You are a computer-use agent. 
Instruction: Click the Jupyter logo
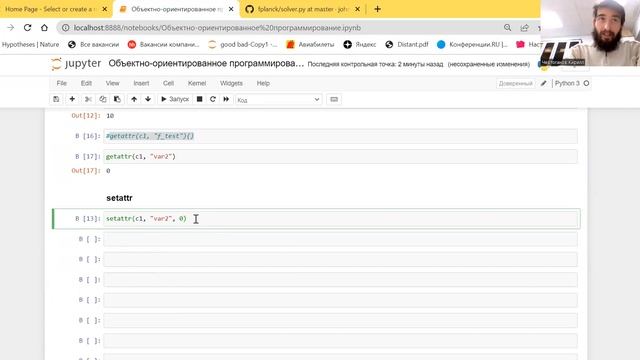click(x=76, y=64)
